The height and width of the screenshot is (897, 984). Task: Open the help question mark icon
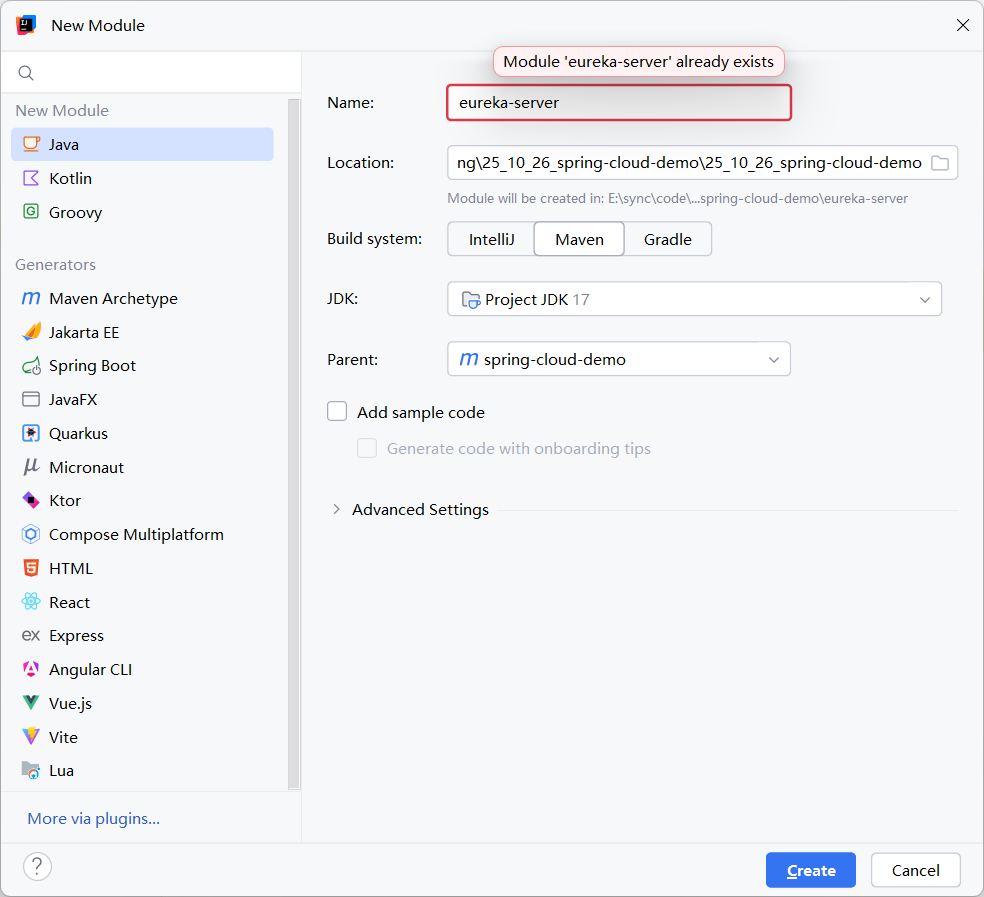tap(37, 866)
